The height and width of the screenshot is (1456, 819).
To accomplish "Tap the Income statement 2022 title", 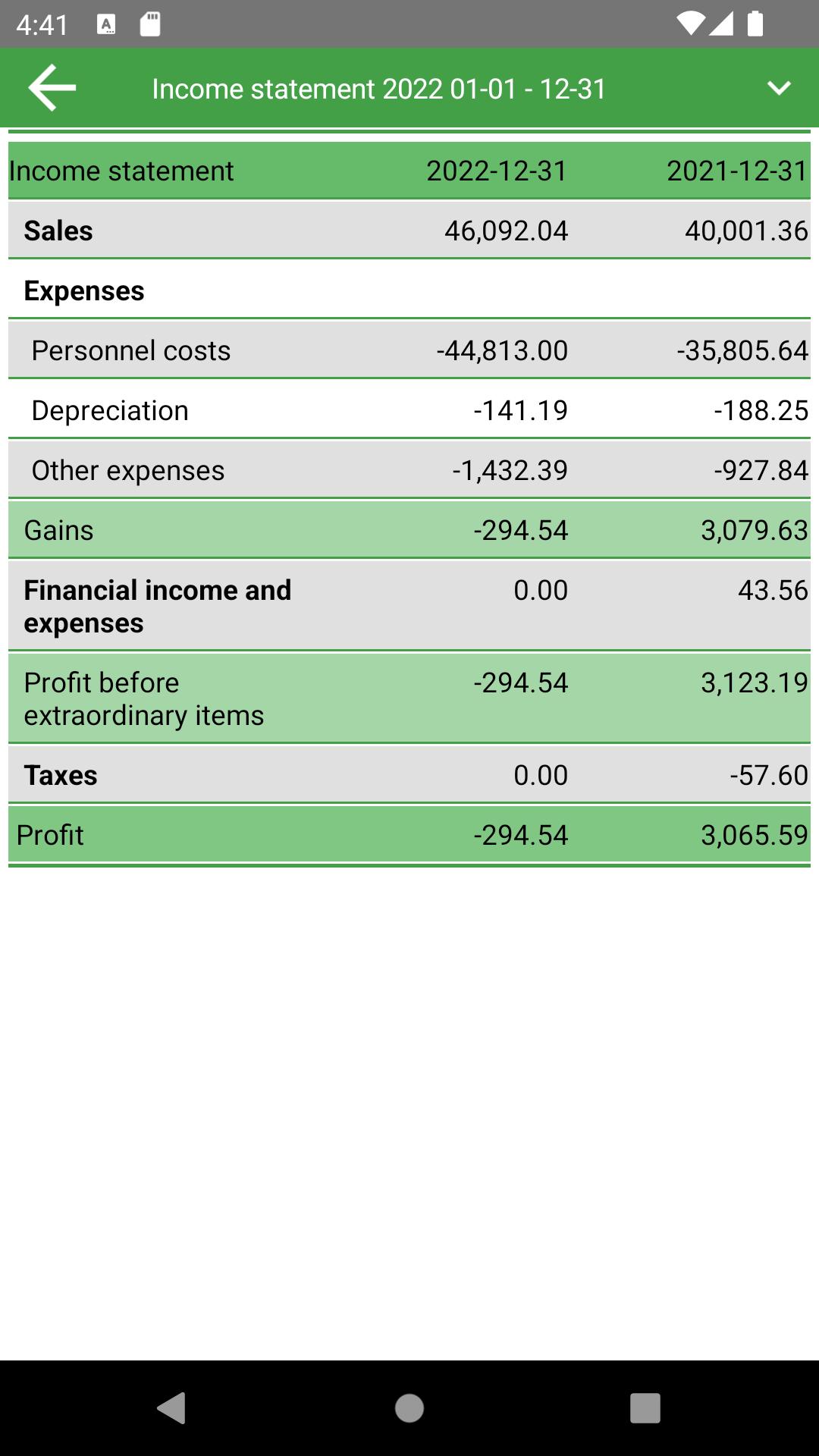I will click(378, 89).
